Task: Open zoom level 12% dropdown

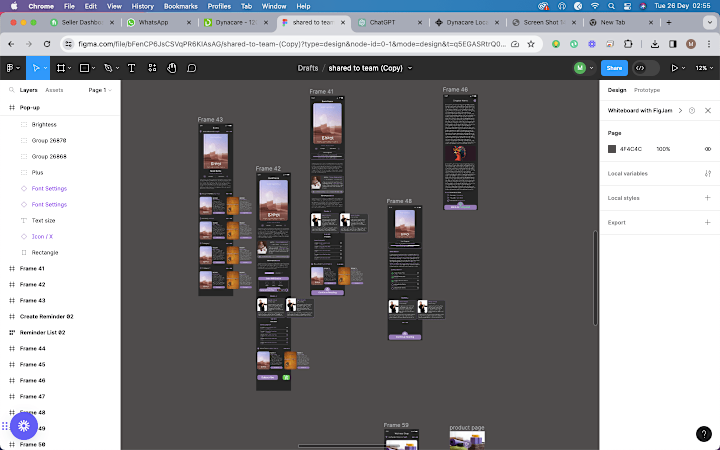Action: tap(704, 68)
